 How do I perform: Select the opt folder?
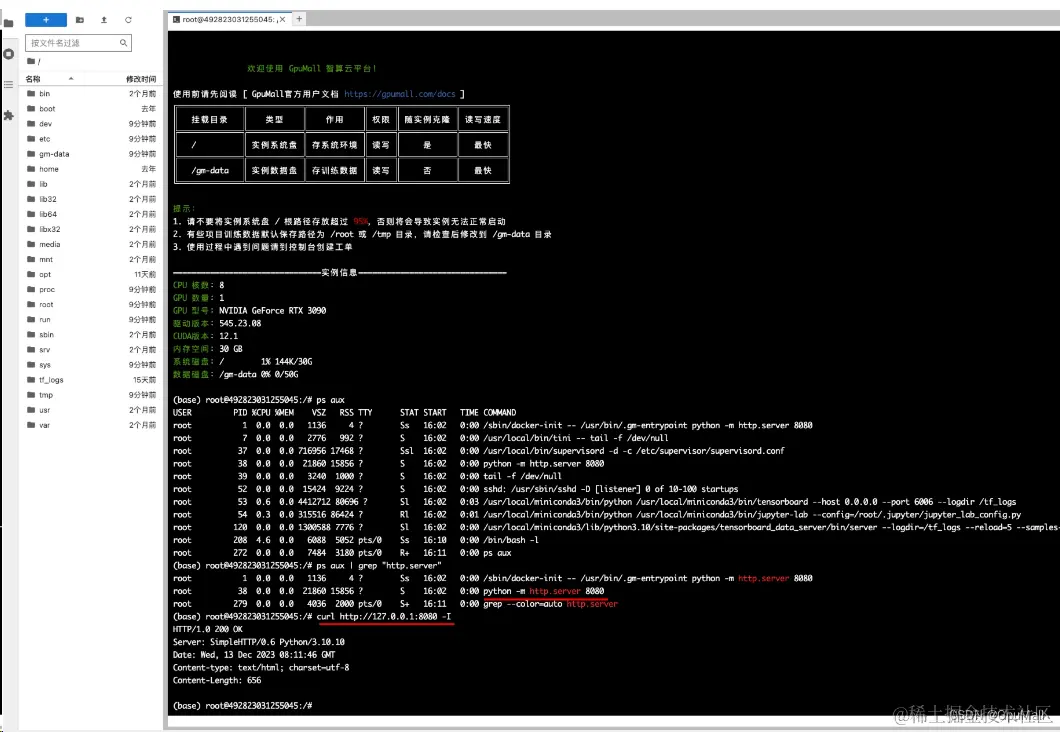[91, 274]
